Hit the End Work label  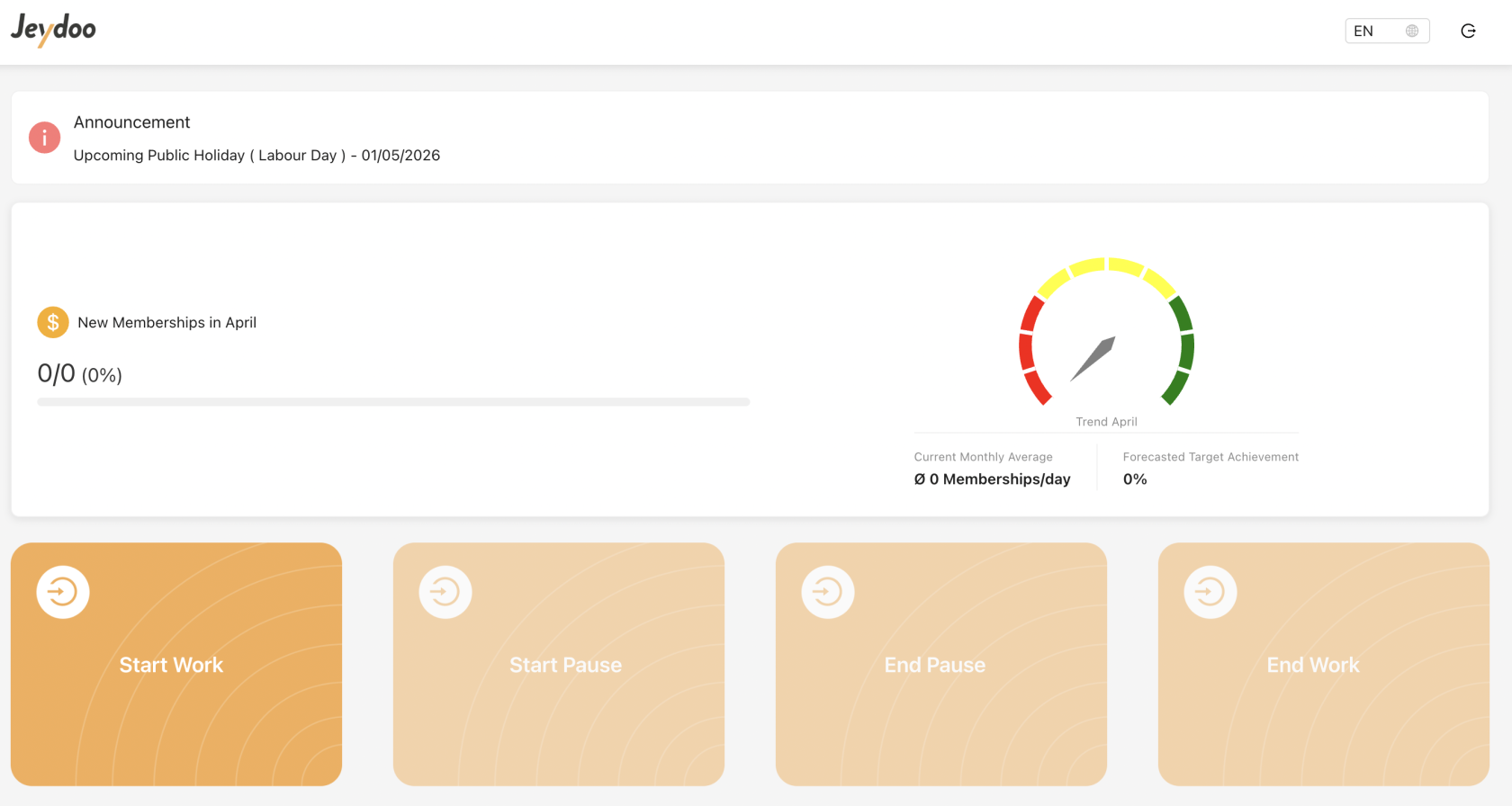click(1312, 665)
